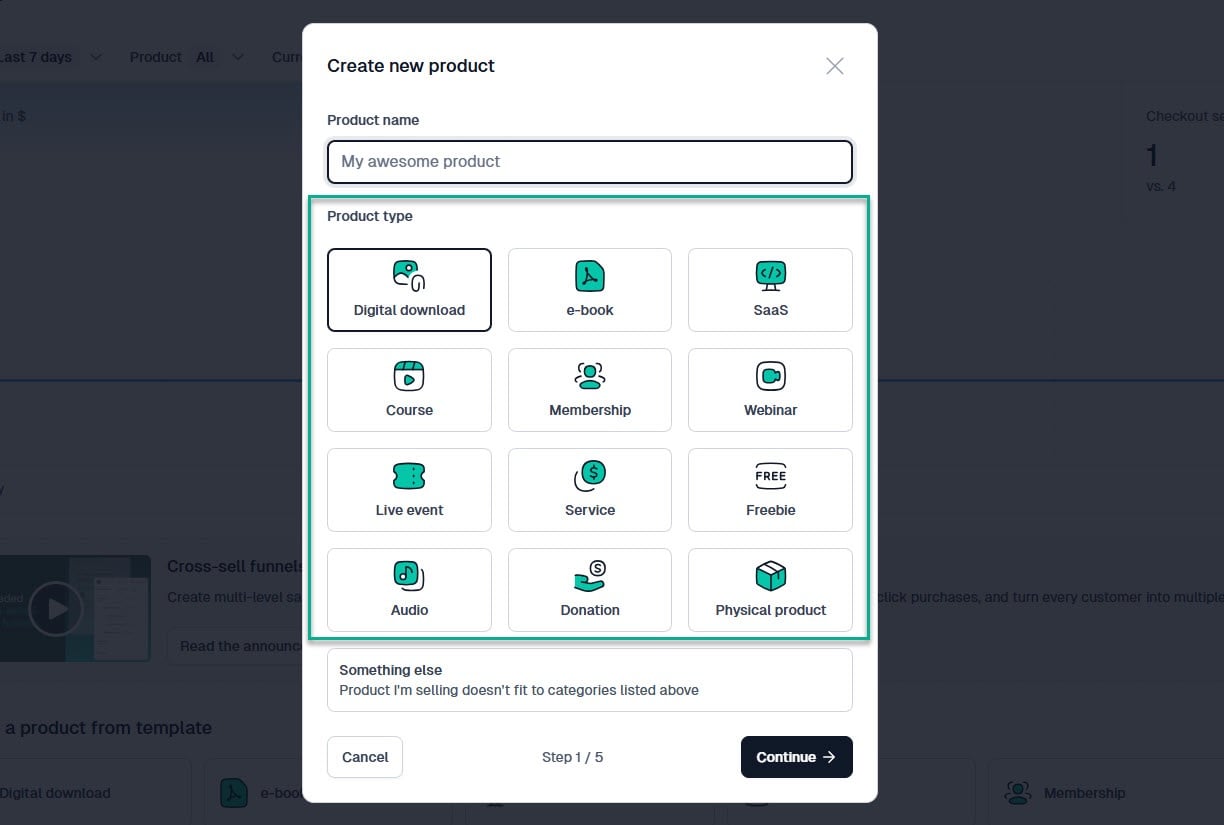
Task: Choose the Membership person icon
Action: pos(590,376)
